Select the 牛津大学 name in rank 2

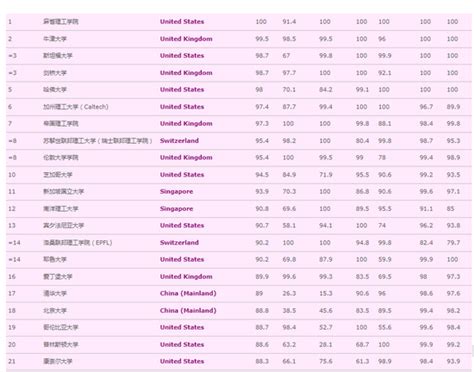pos(55,39)
